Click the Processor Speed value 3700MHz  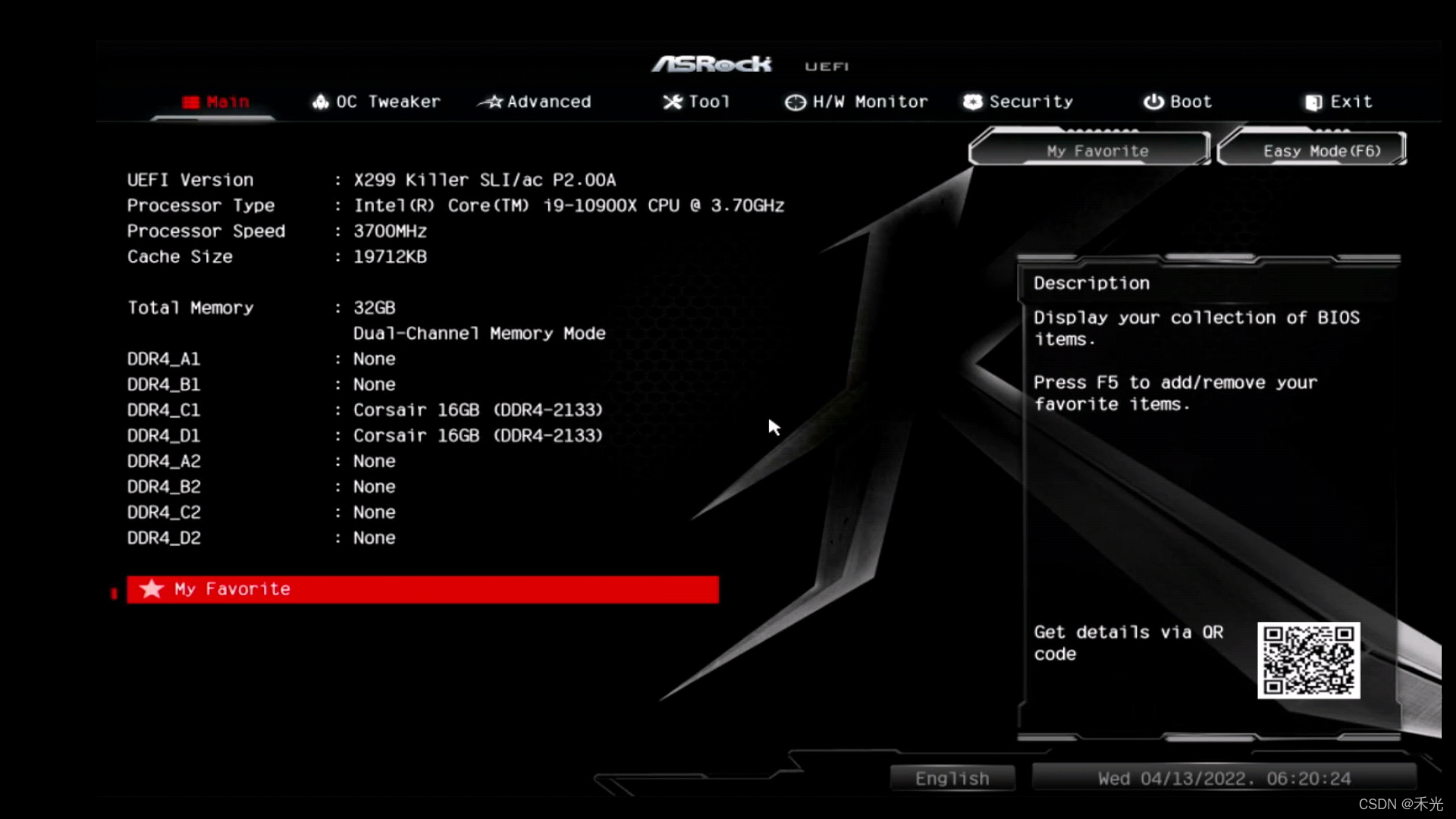390,231
